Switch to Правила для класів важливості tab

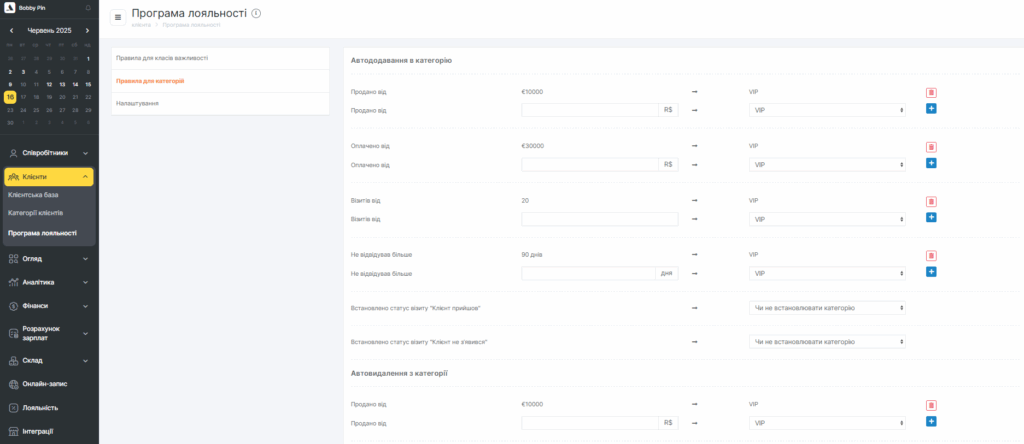(x=220, y=58)
